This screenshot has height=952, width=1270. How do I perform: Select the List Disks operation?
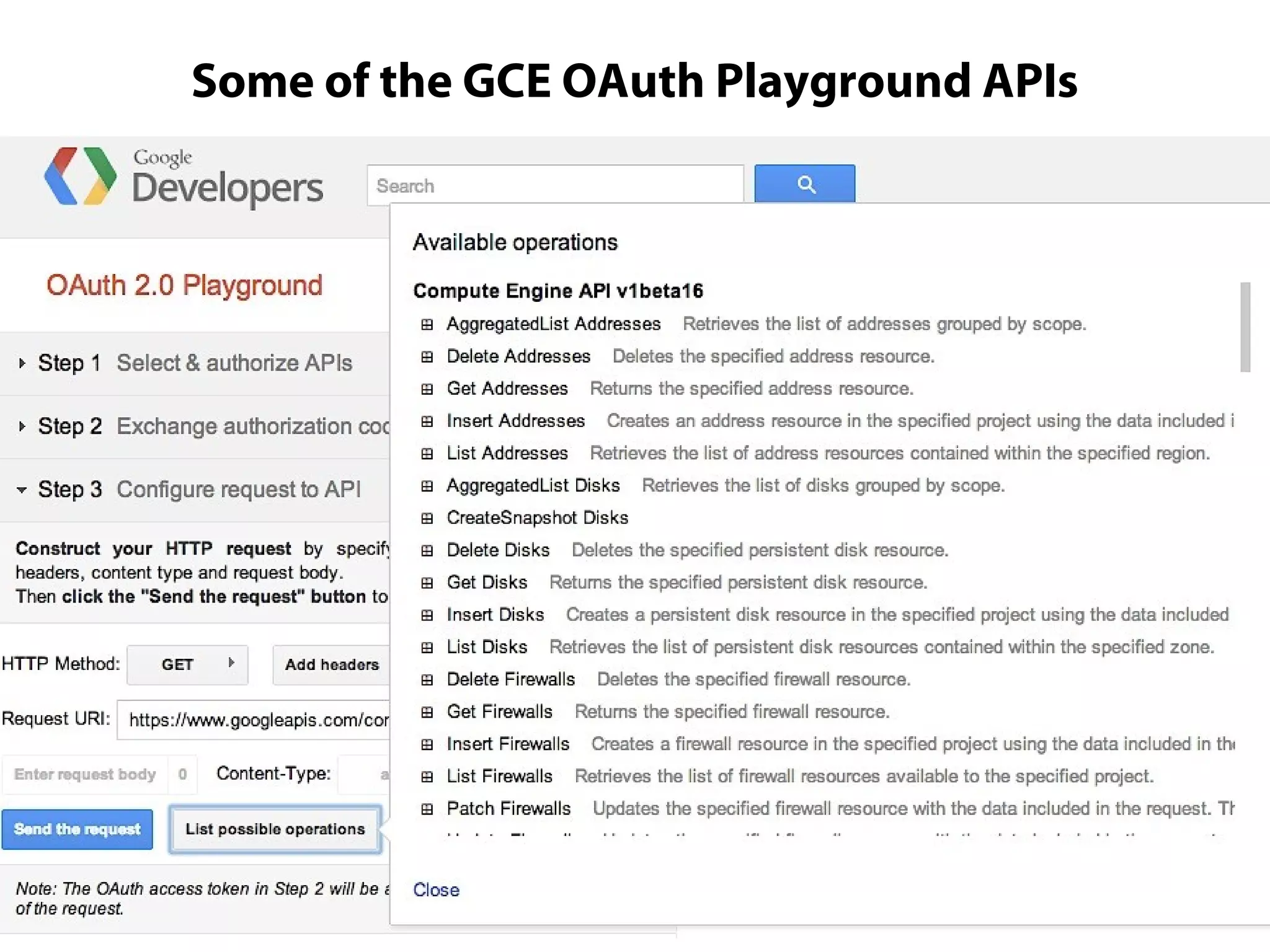coord(487,647)
